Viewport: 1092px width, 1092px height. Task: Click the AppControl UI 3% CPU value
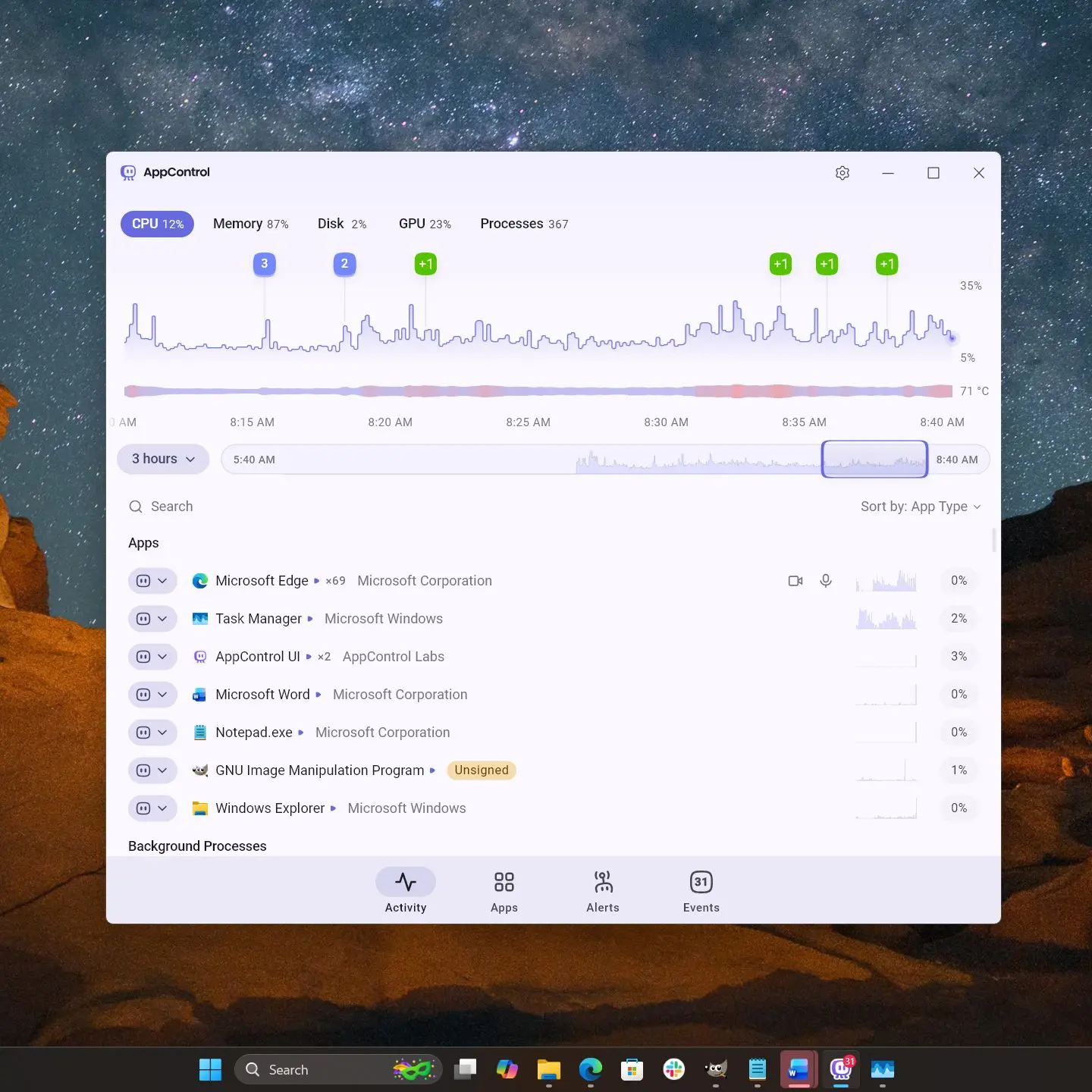959,657
